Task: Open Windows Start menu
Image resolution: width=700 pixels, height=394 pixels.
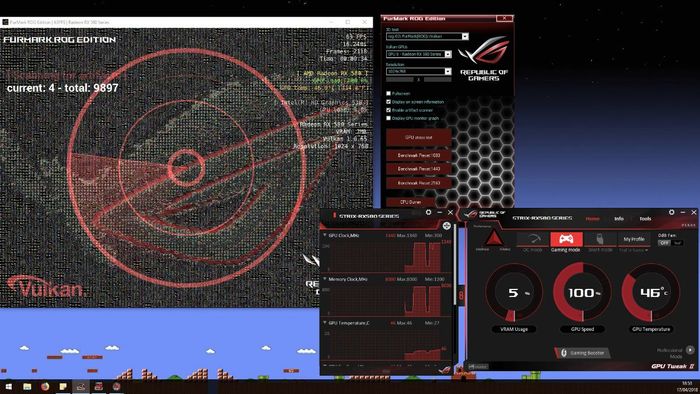Action: pos(8,386)
